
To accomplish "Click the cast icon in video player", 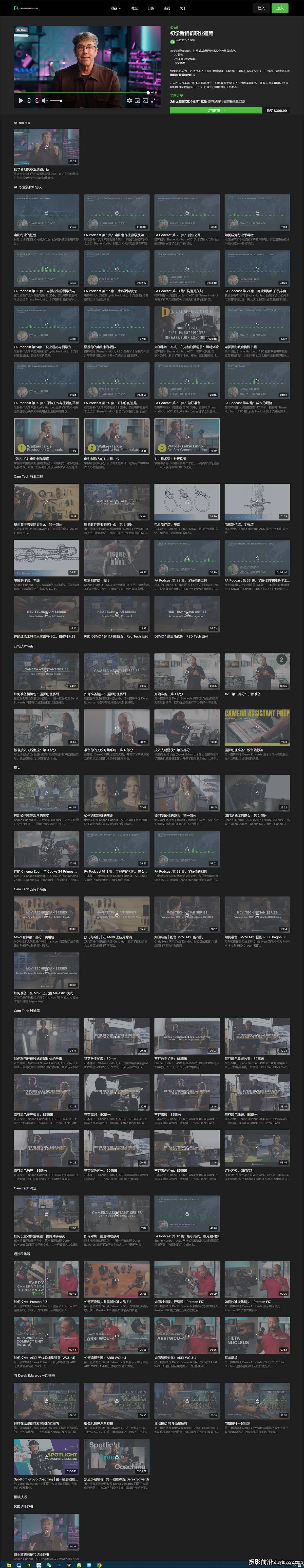I will [x=145, y=100].
